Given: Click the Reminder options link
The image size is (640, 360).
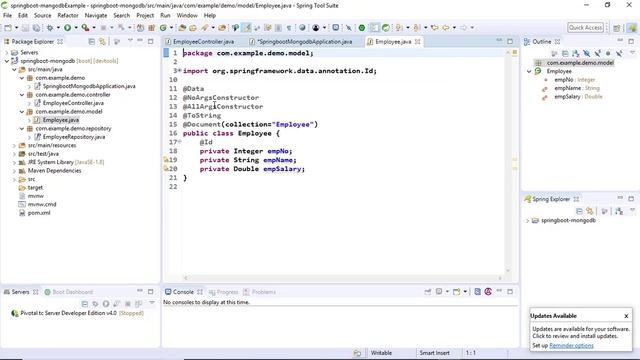Looking at the screenshot, I should (571, 346).
